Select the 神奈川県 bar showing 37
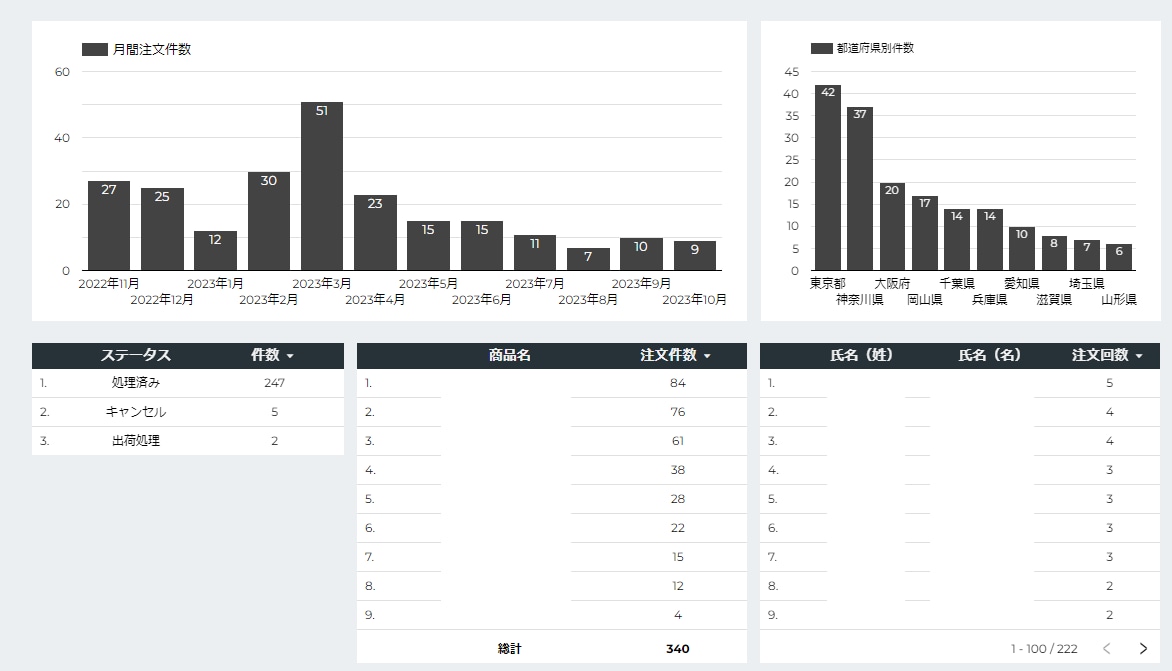The image size is (1172, 671). point(860,189)
